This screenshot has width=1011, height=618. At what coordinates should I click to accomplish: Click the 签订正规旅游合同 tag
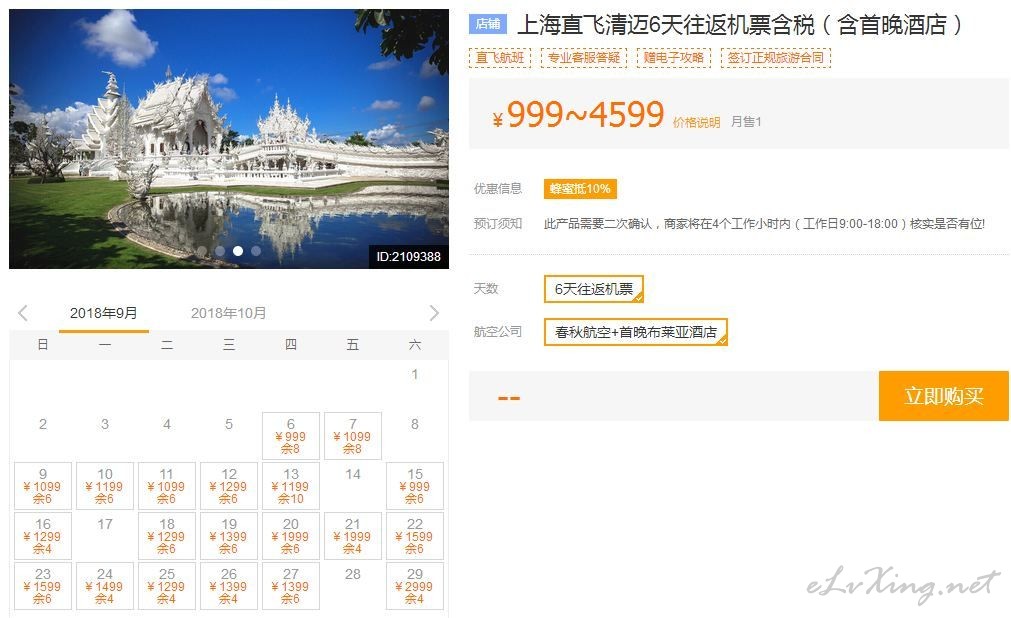[776, 58]
